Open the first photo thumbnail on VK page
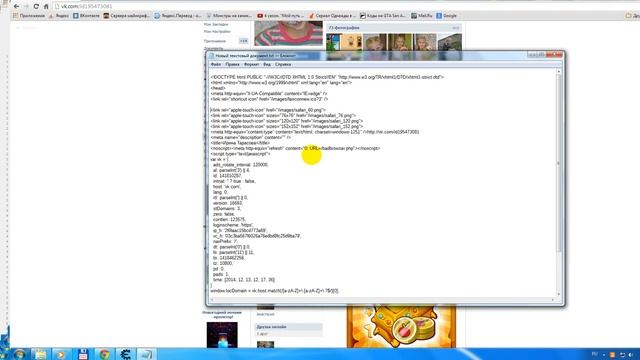Image resolution: width=640 pixels, height=360 pixels. tap(333, 42)
